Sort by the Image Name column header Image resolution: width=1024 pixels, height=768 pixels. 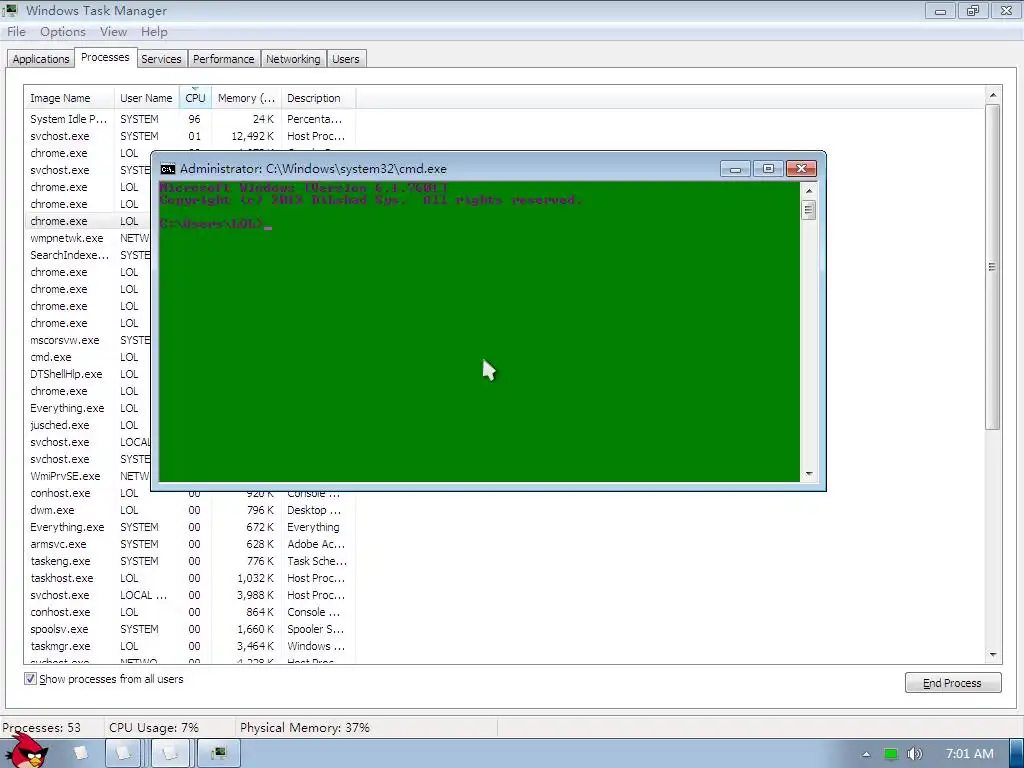pos(69,98)
